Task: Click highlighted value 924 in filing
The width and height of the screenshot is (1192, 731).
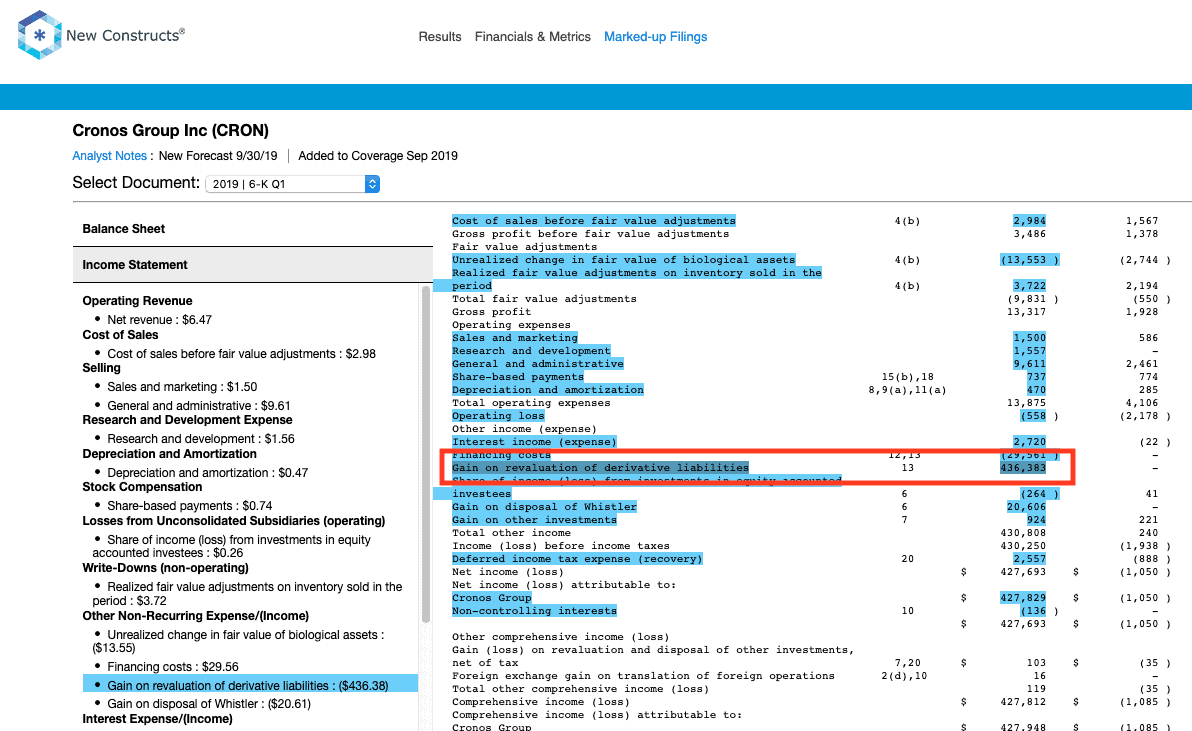Action: tap(1036, 520)
